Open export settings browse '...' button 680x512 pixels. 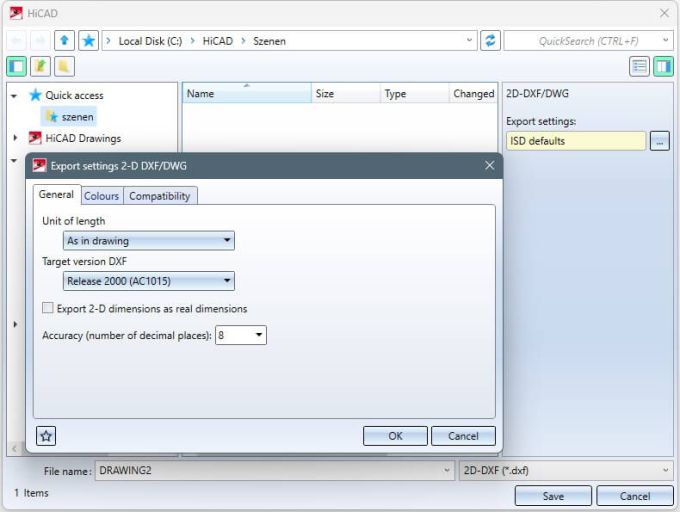coord(660,141)
